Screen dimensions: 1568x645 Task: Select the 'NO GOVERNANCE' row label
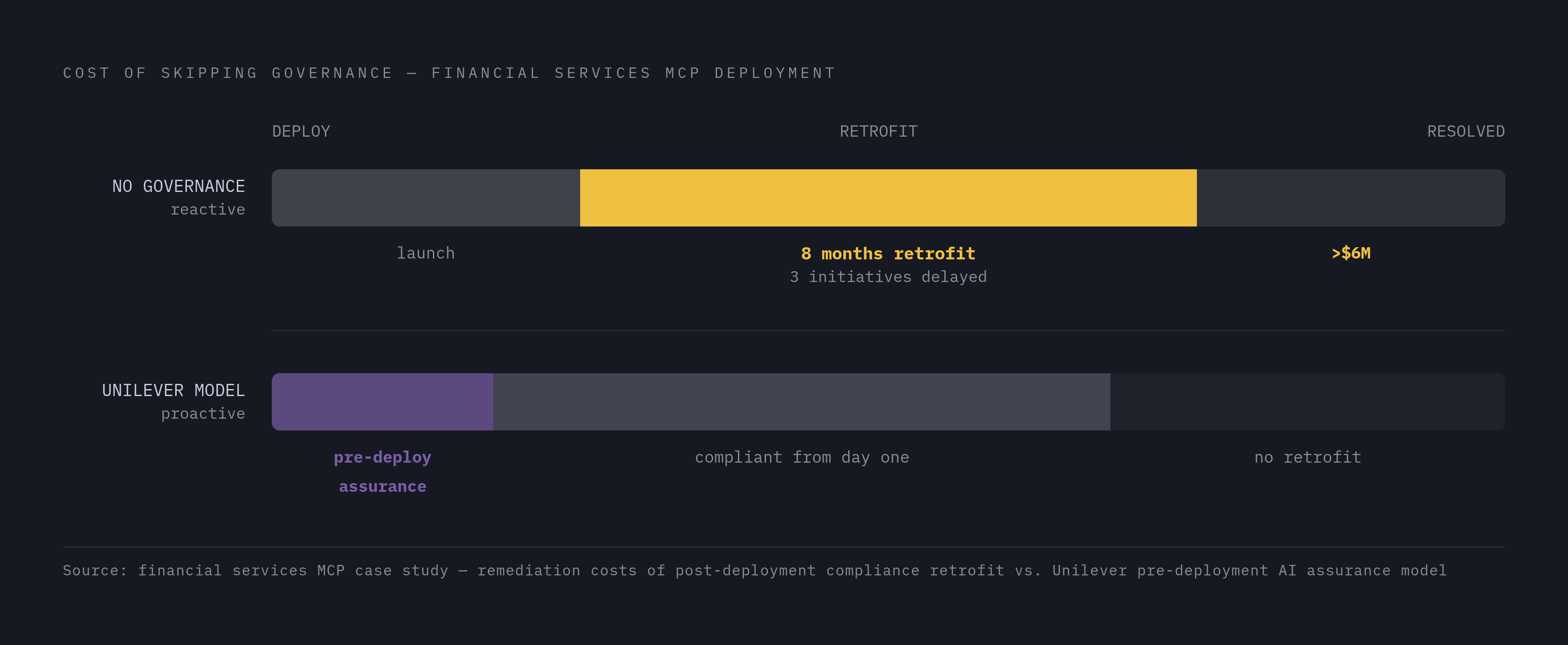coord(178,186)
